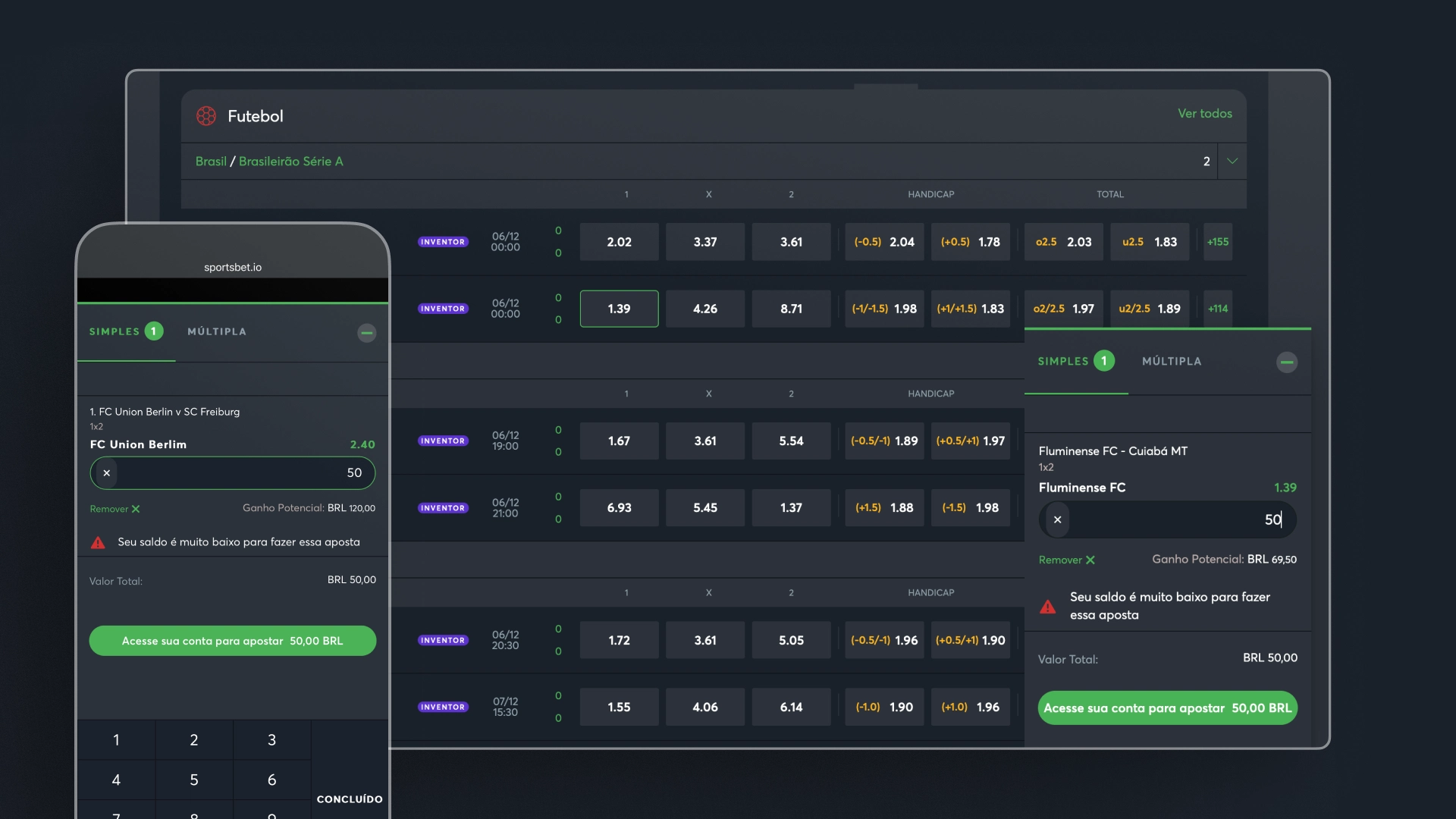Select away odds 6.14
Screen dimensions: 1456x819
click(791, 707)
